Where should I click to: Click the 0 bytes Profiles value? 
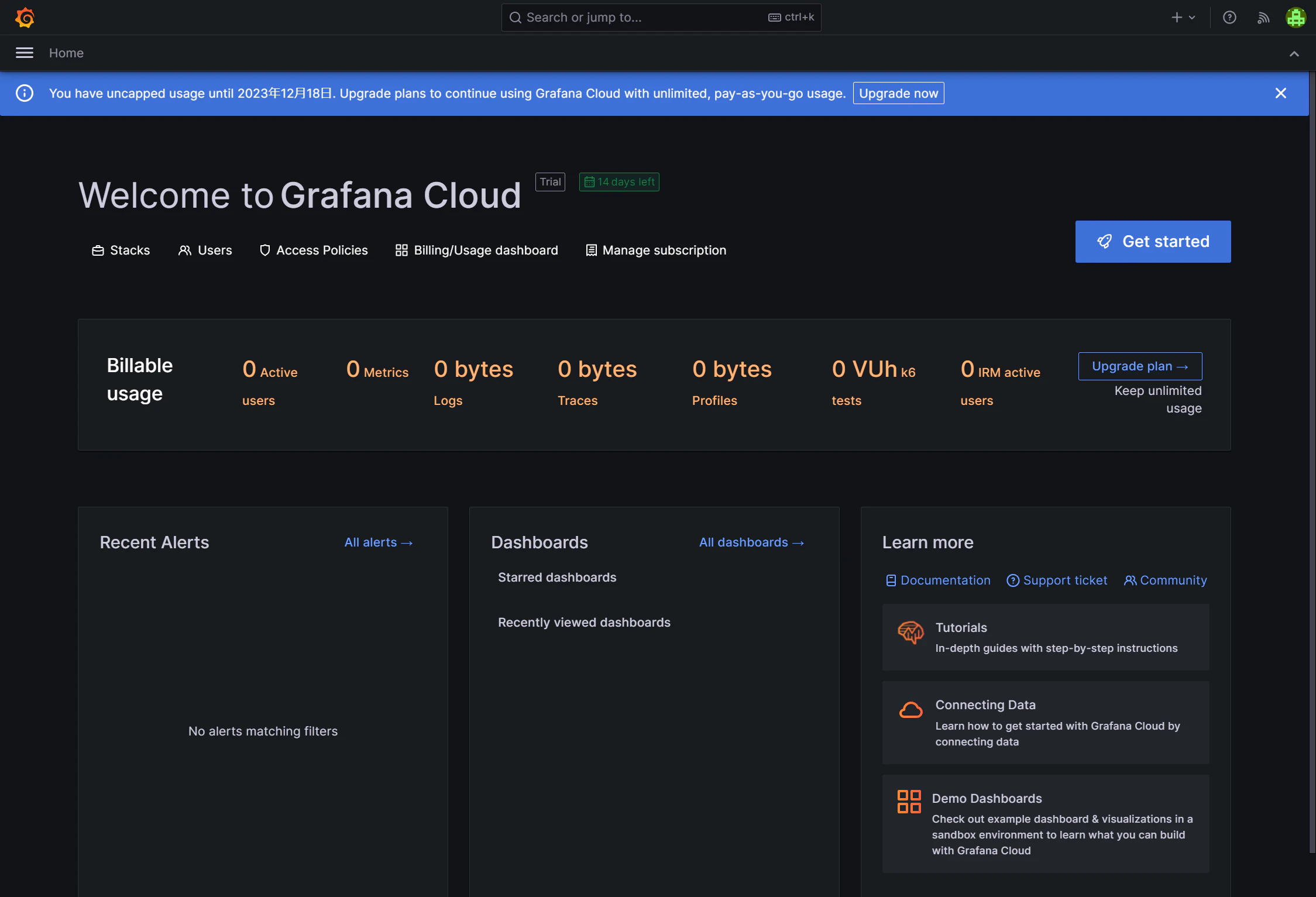[731, 383]
